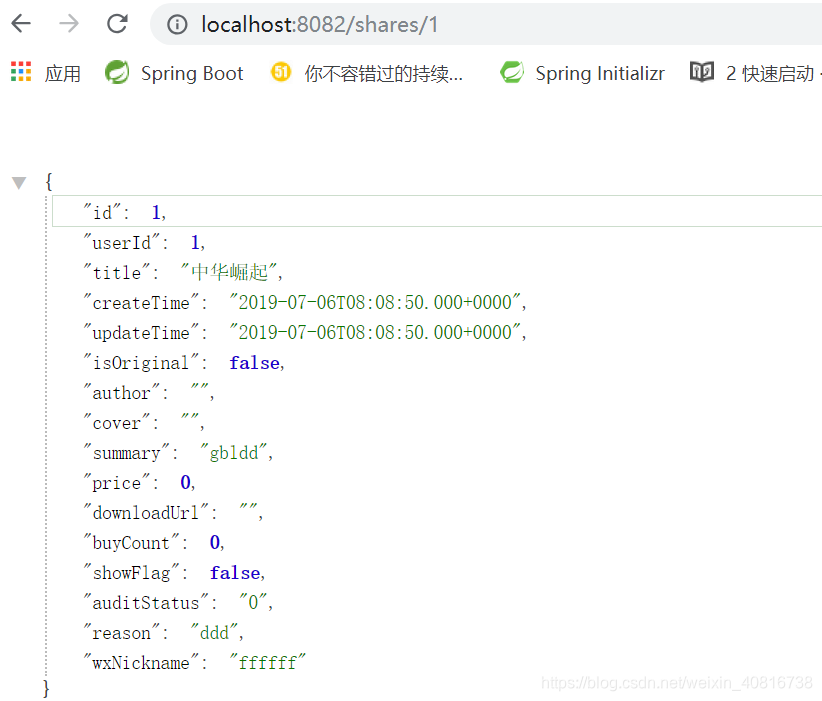Open the 你不容错过的持续 bookmark
This screenshot has width=822, height=701.
point(384,73)
